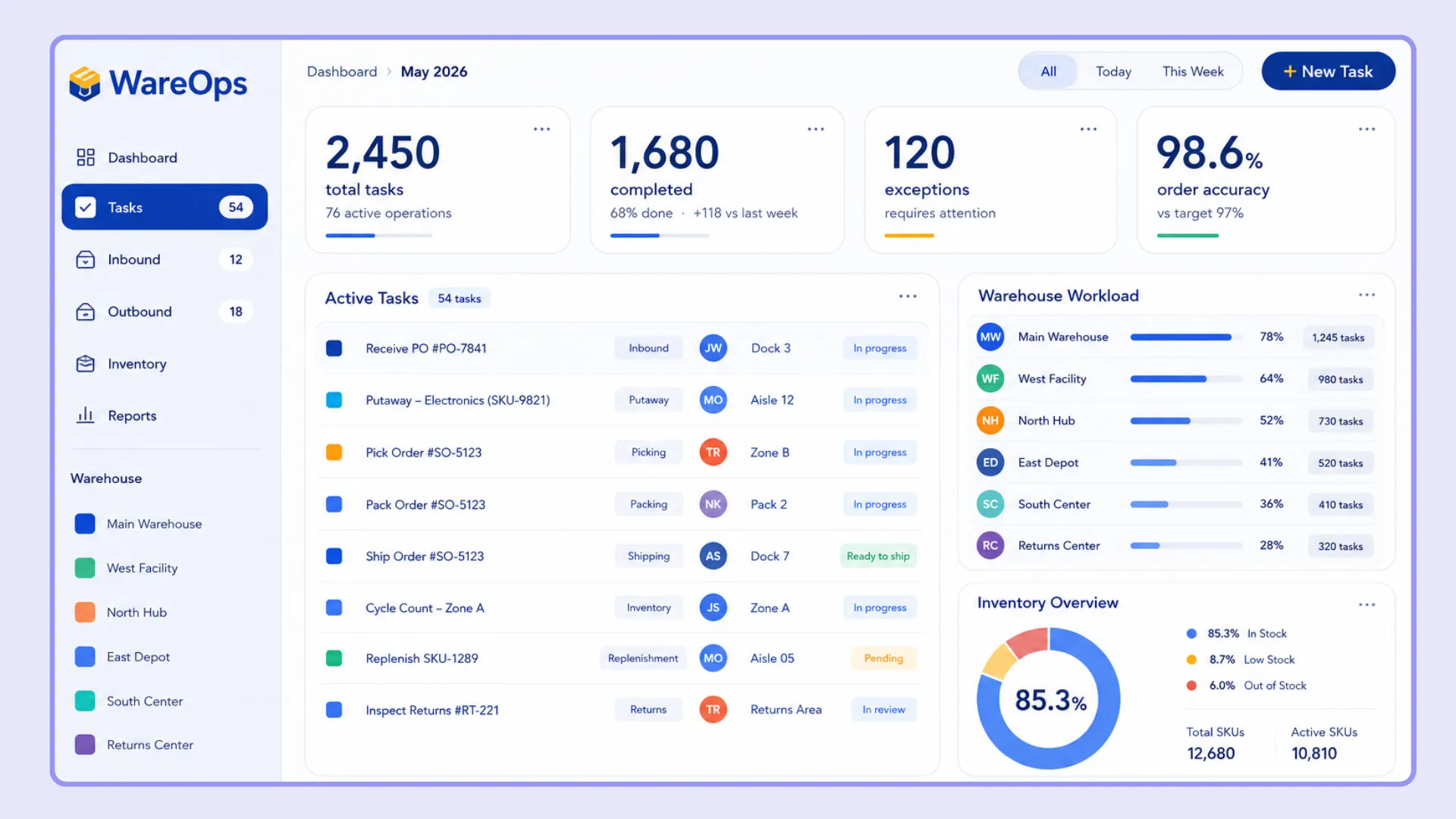Click the WareOps box logo icon
The image size is (1456, 819).
[x=85, y=83]
